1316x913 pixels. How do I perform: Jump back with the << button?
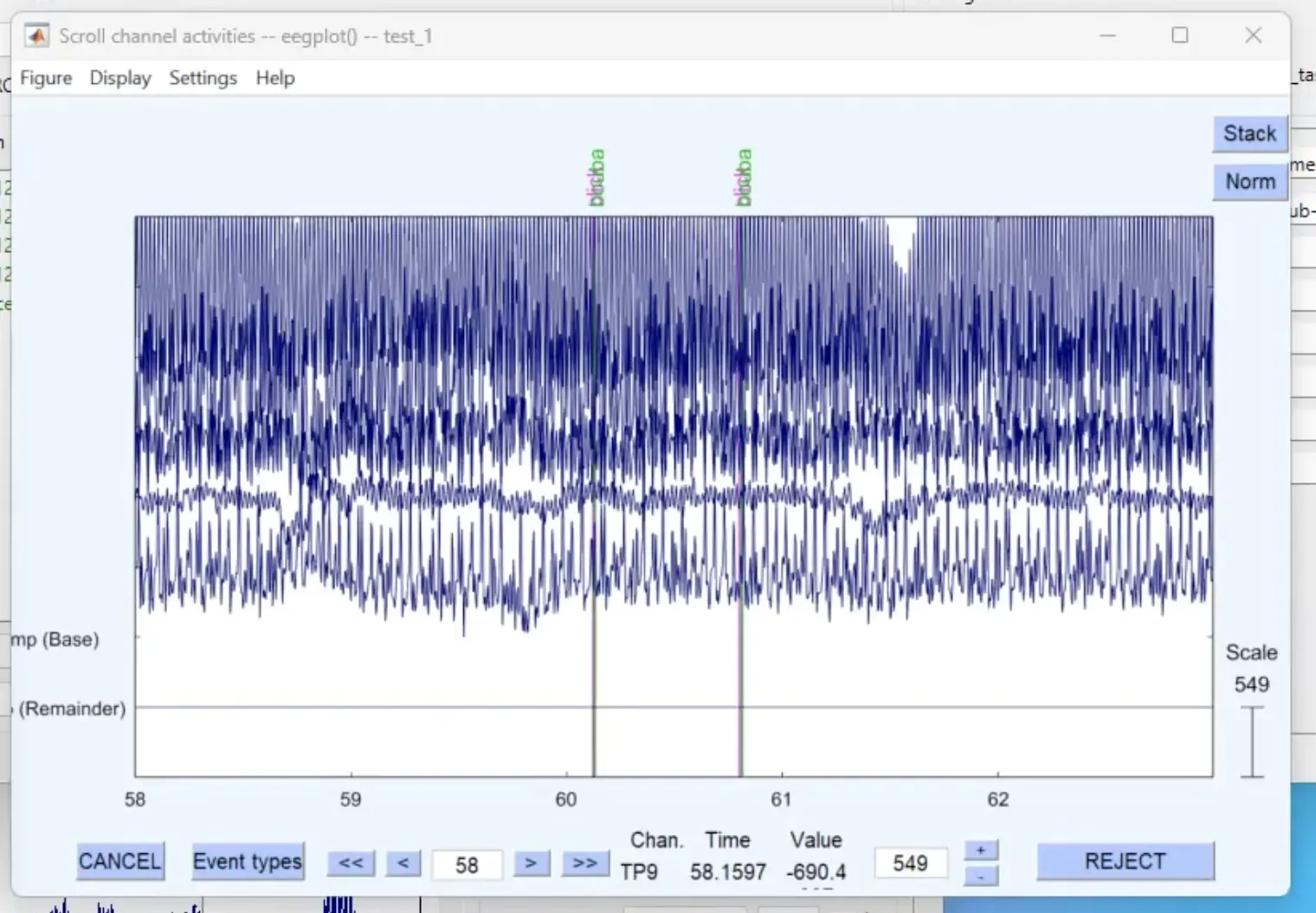tap(351, 863)
